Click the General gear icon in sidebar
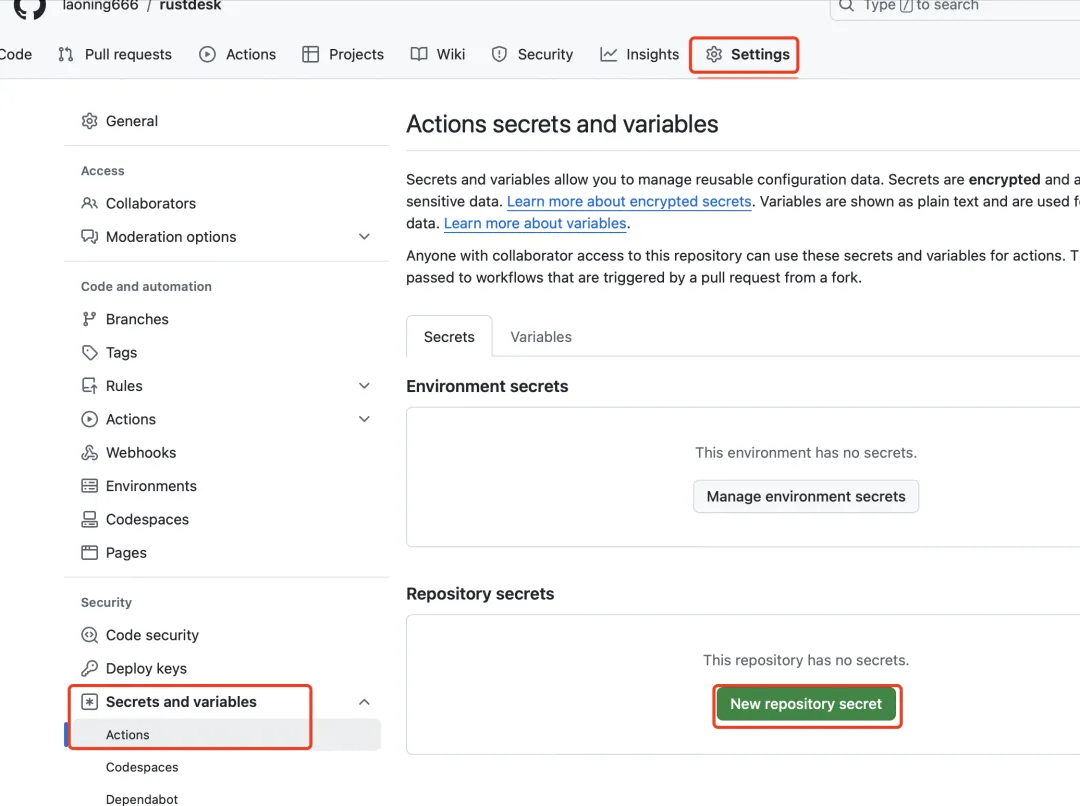This screenshot has width=1080, height=806. tap(90, 121)
